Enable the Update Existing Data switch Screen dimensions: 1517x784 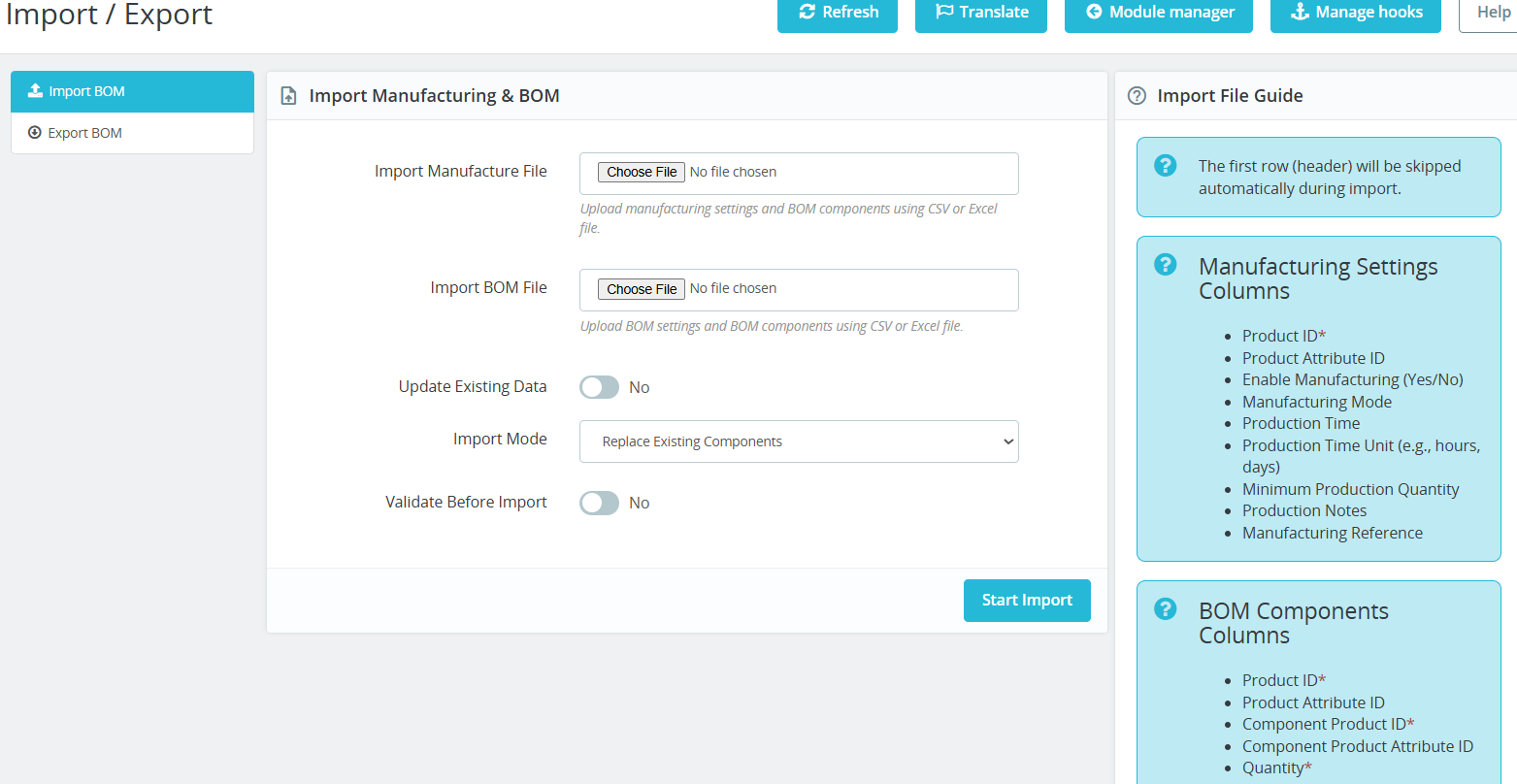599,387
